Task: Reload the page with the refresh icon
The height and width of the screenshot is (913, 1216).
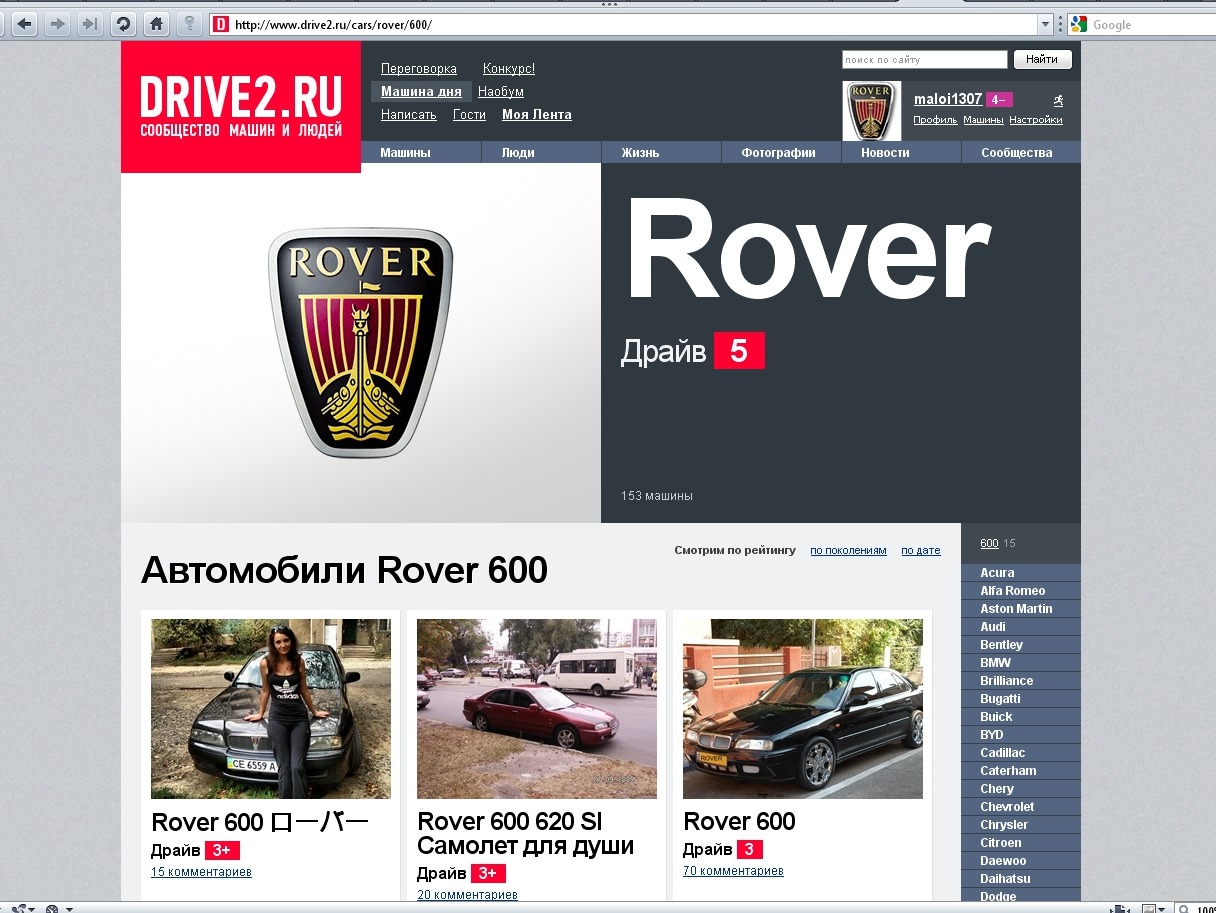Action: [x=123, y=24]
